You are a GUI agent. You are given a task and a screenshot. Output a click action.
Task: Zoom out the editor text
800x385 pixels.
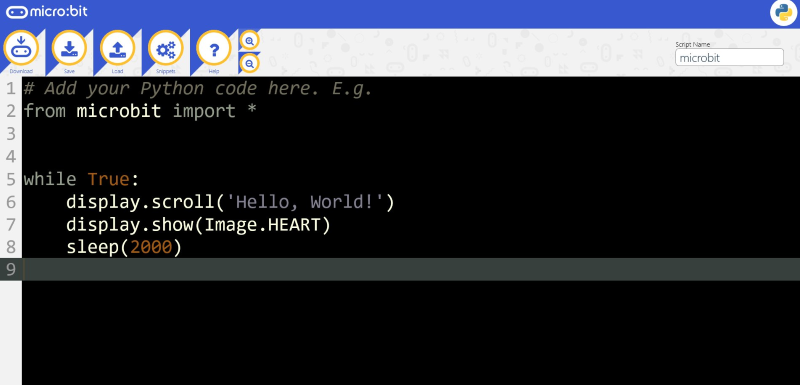point(249,64)
